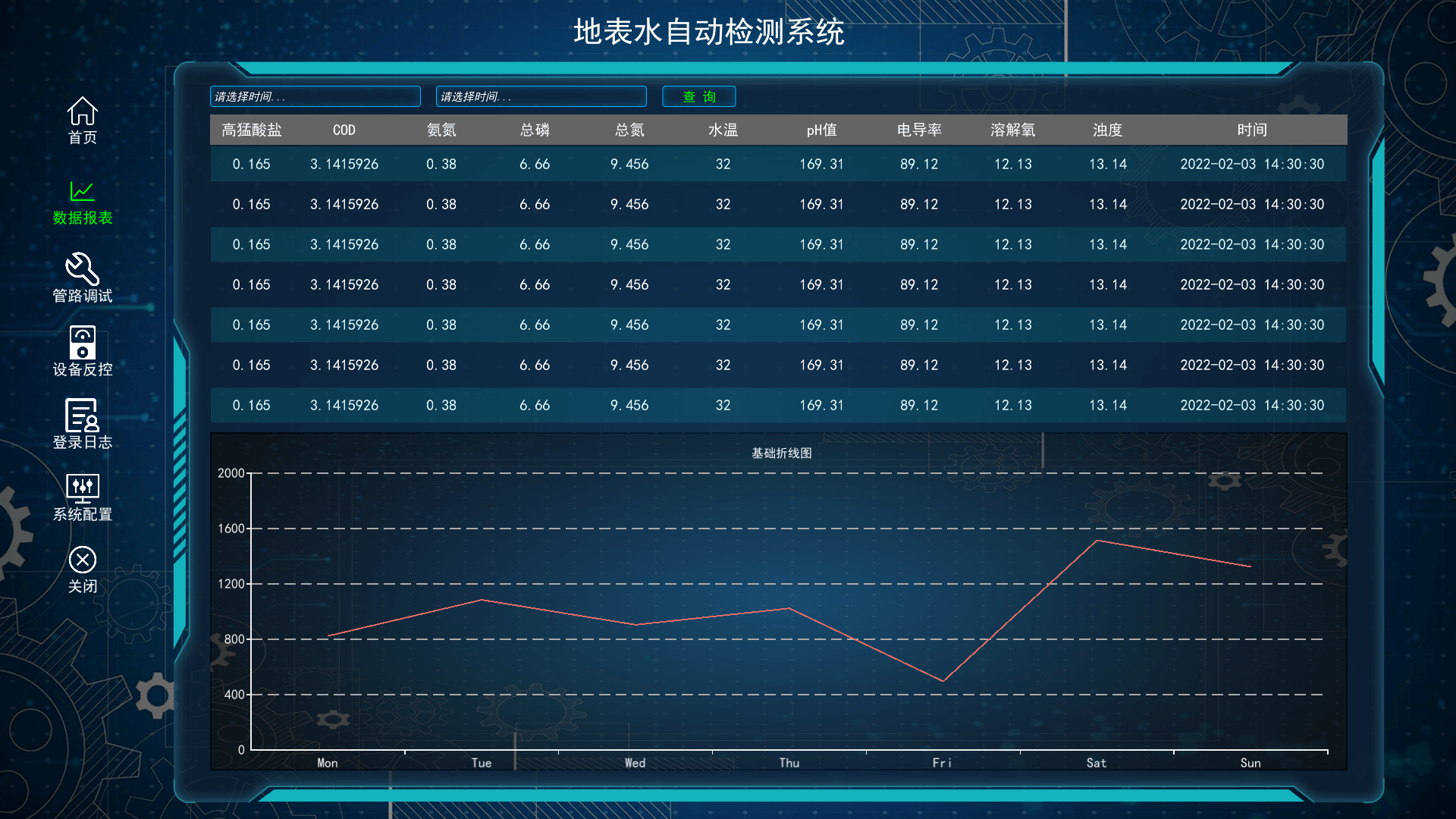The height and width of the screenshot is (819, 1456).
Task: Click the 高猛酸盐 column header
Action: click(x=252, y=130)
